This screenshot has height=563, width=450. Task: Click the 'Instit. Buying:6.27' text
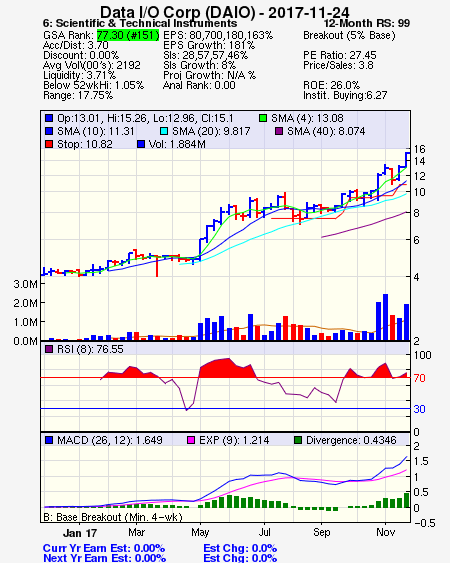click(x=345, y=96)
